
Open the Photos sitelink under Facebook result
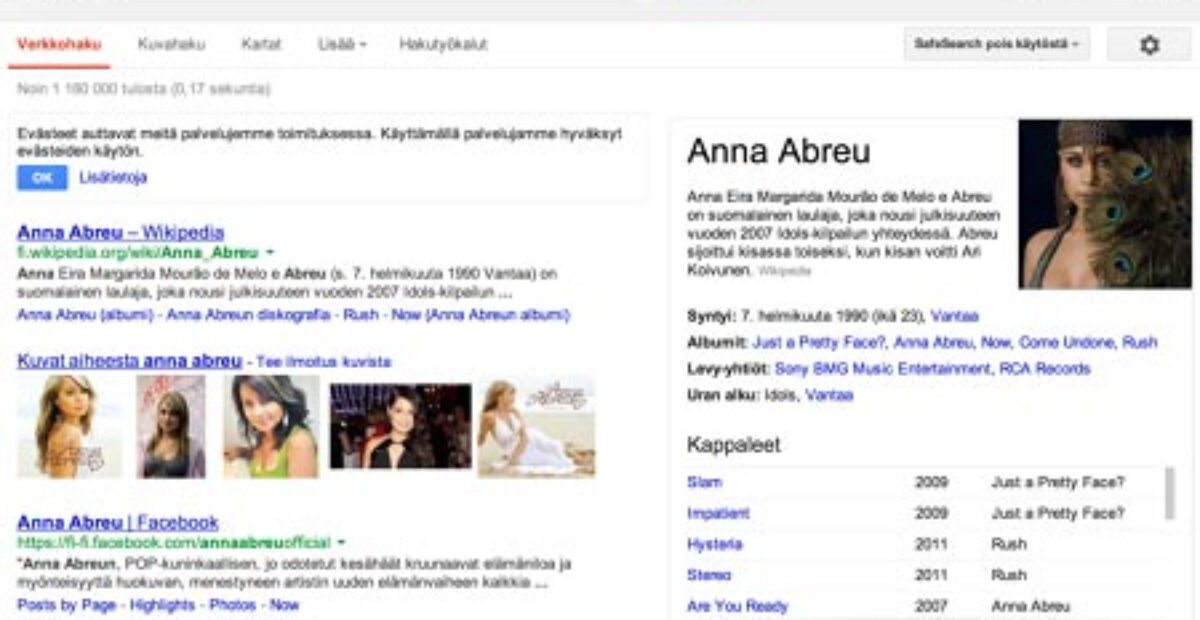pos(233,605)
